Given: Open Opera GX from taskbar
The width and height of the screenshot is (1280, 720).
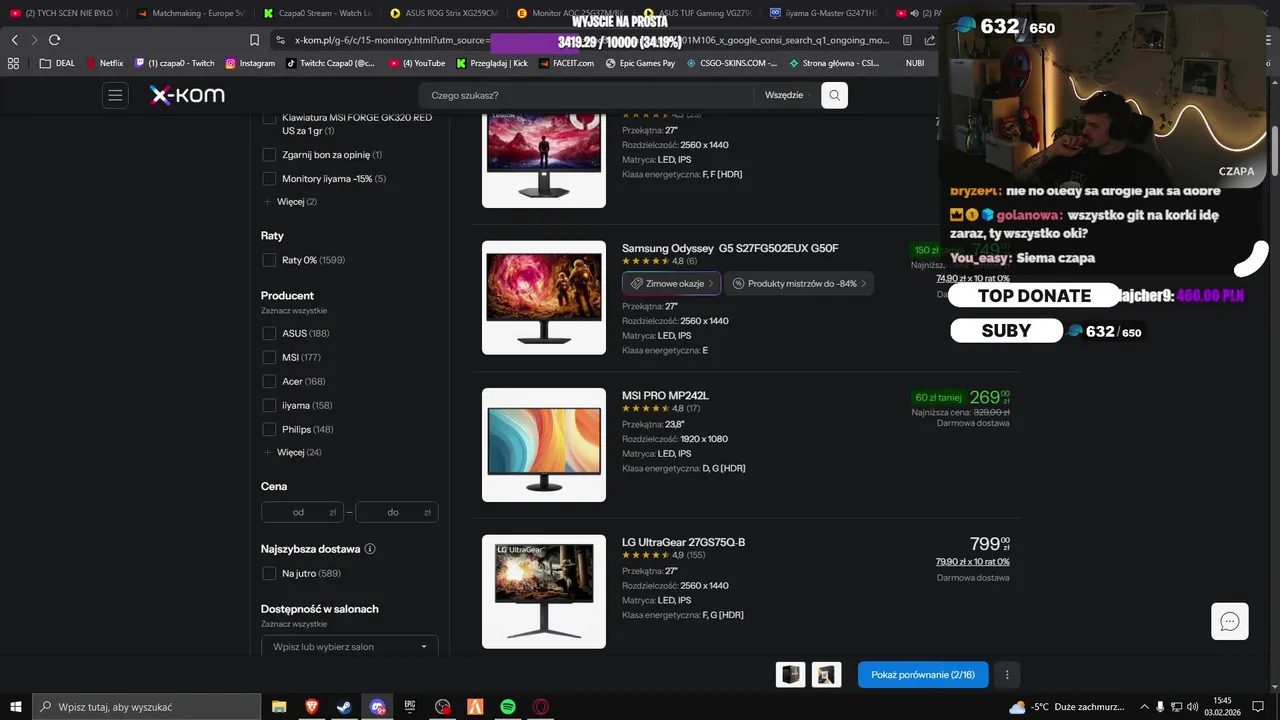Looking at the screenshot, I should (x=541, y=707).
